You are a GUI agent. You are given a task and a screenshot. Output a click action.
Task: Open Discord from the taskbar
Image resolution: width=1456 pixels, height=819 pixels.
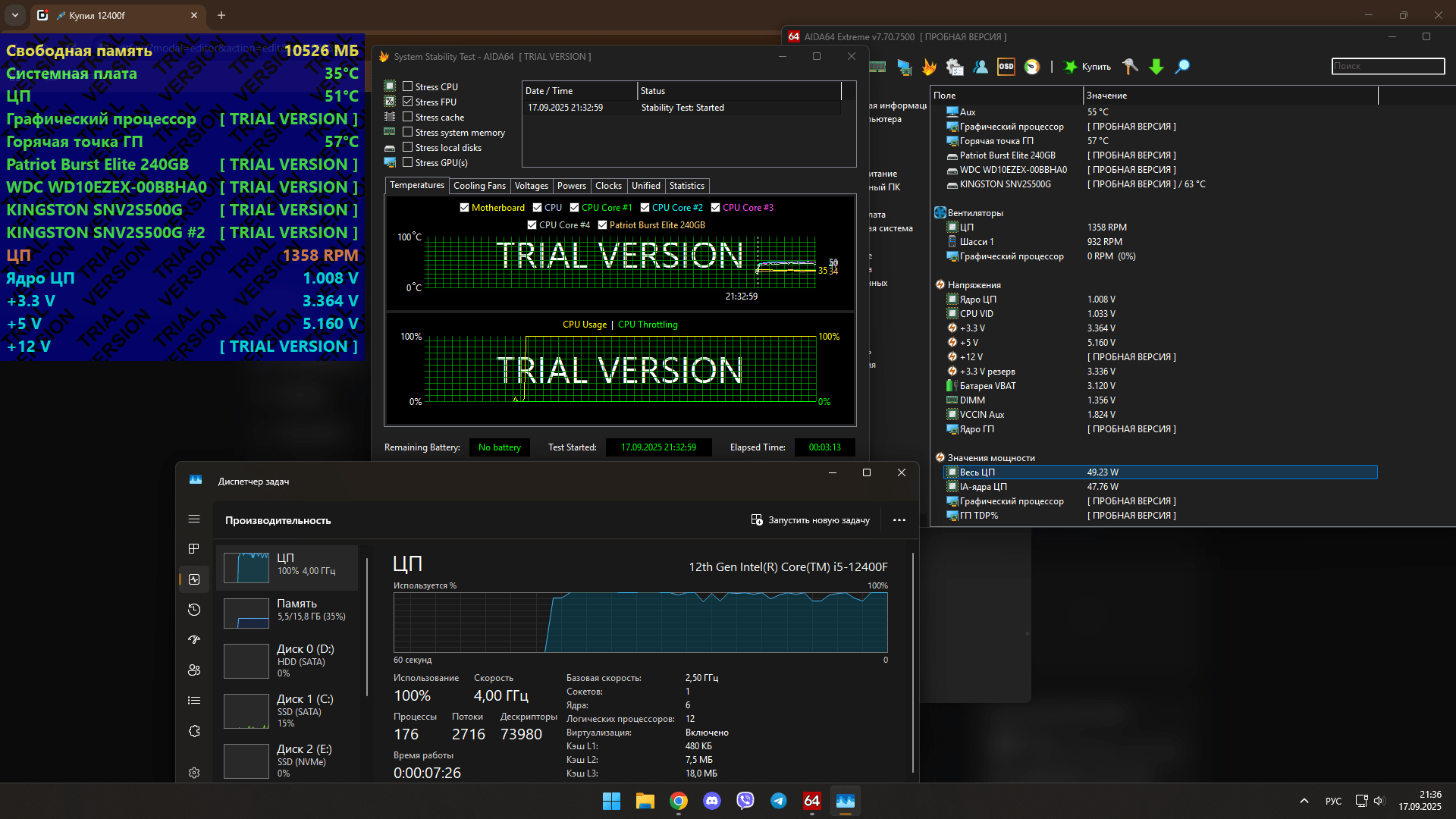[712, 801]
